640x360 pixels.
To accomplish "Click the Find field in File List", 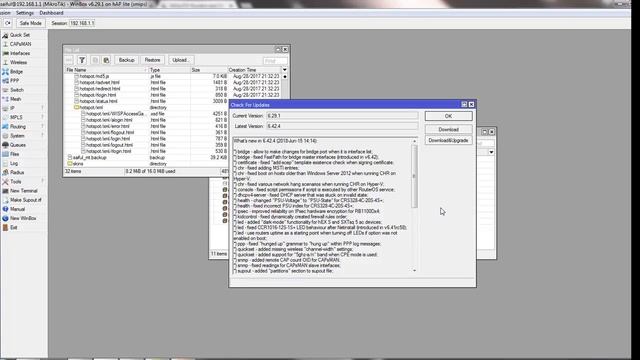I will [275, 61].
